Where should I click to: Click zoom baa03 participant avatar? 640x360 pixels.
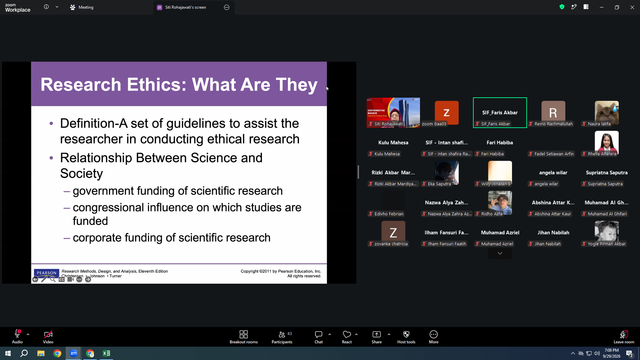pyautogui.click(x=447, y=112)
